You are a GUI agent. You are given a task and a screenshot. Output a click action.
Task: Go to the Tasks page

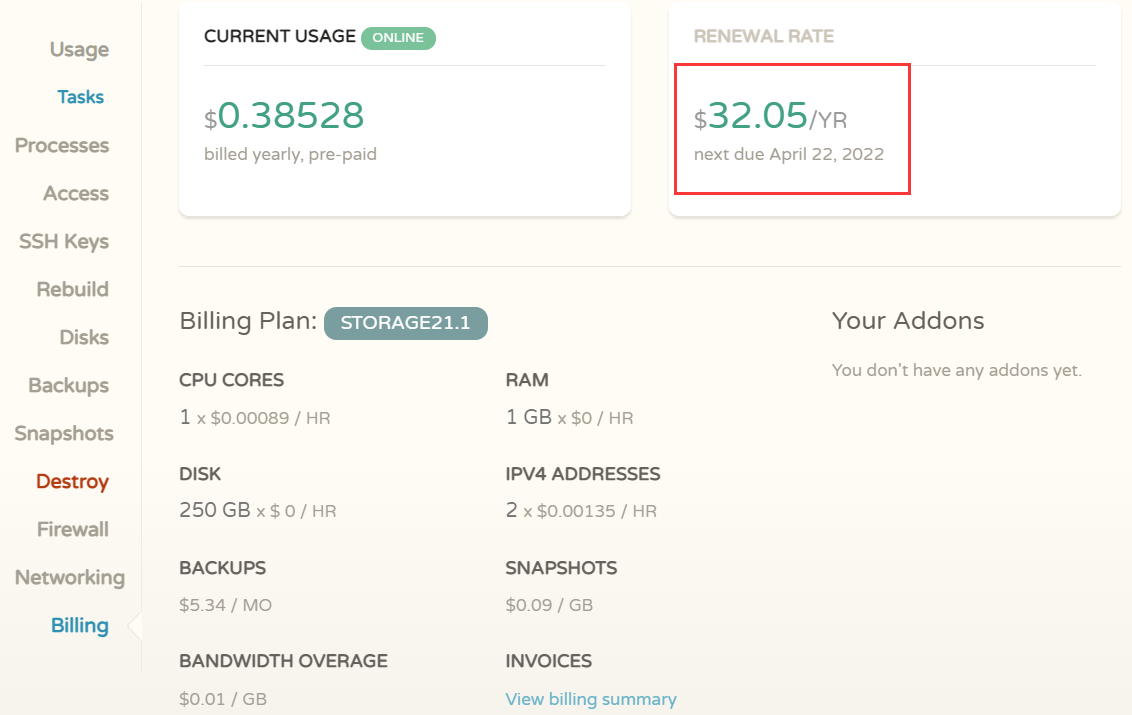[80, 97]
